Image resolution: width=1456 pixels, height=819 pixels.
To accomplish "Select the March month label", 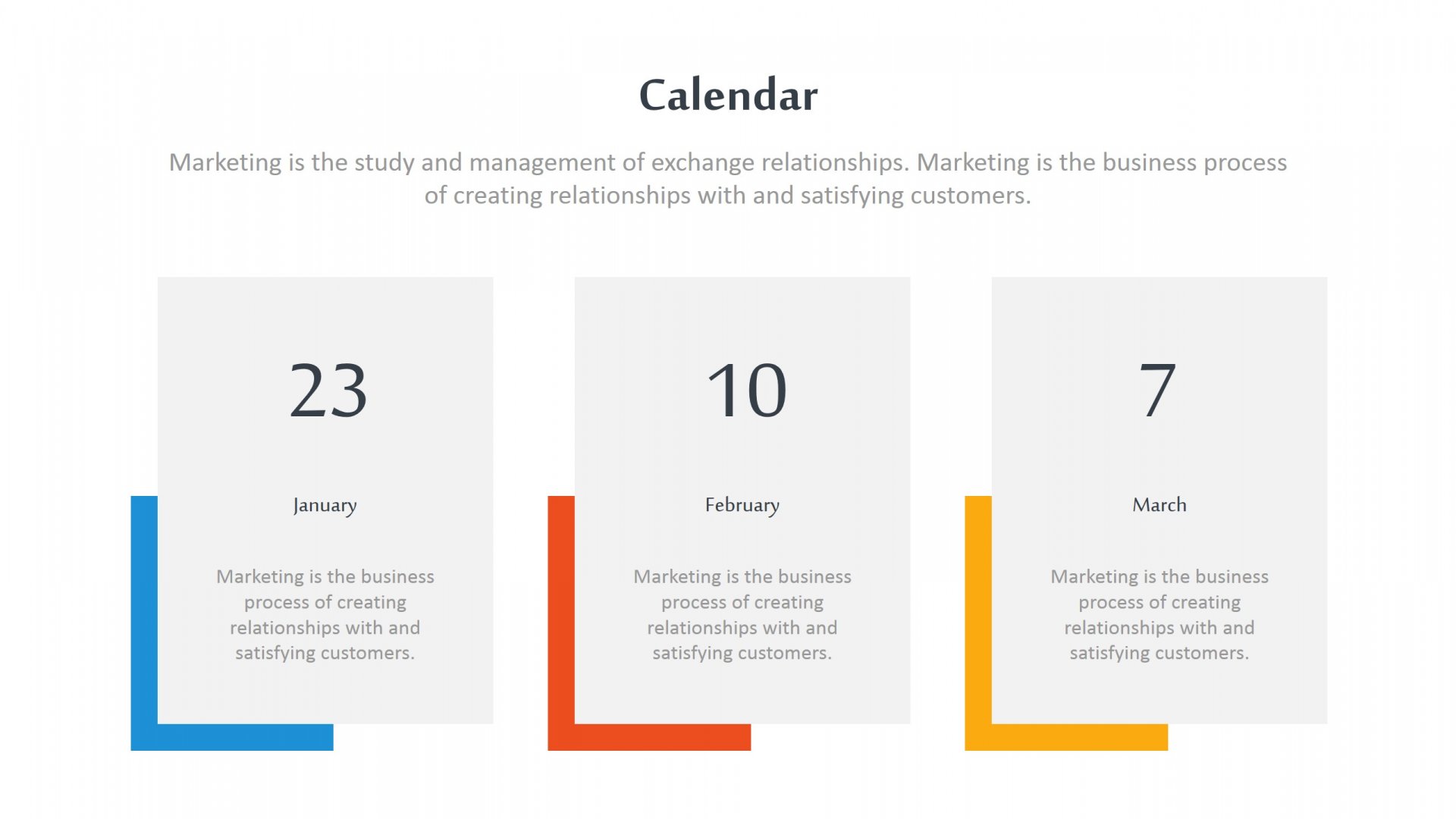I will point(1159,505).
